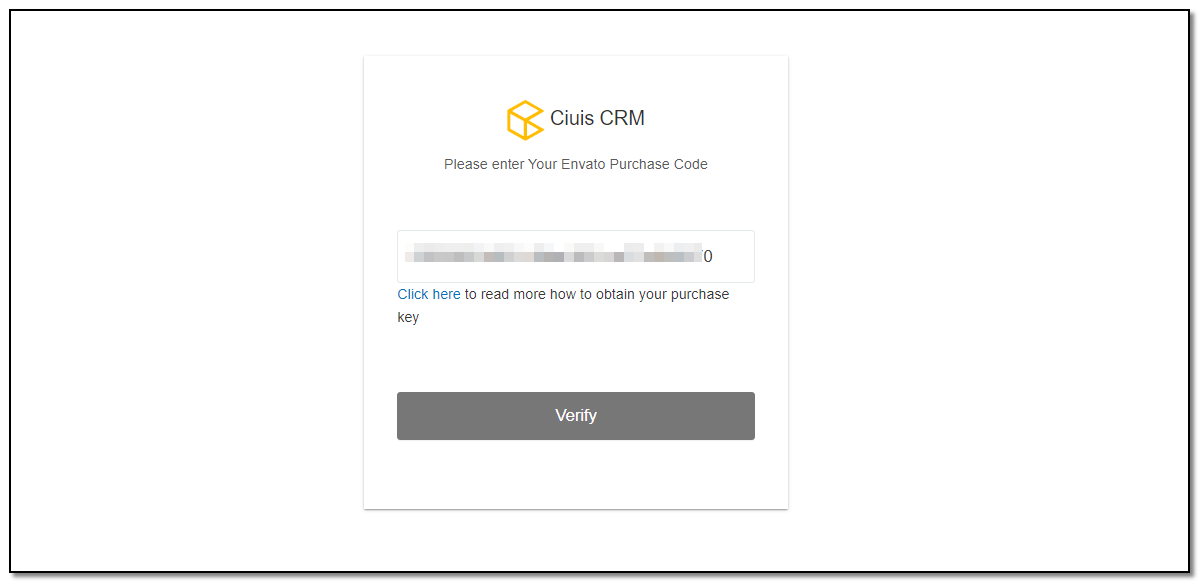Screen dimensions: 1199x582
Task: Click blank space between helper text and Verify
Action: (576, 359)
